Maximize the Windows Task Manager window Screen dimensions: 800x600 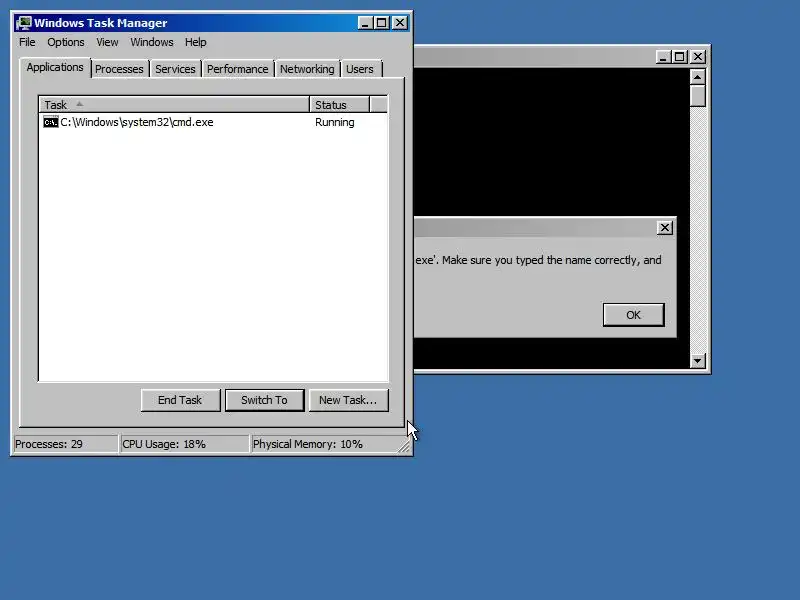tap(381, 23)
